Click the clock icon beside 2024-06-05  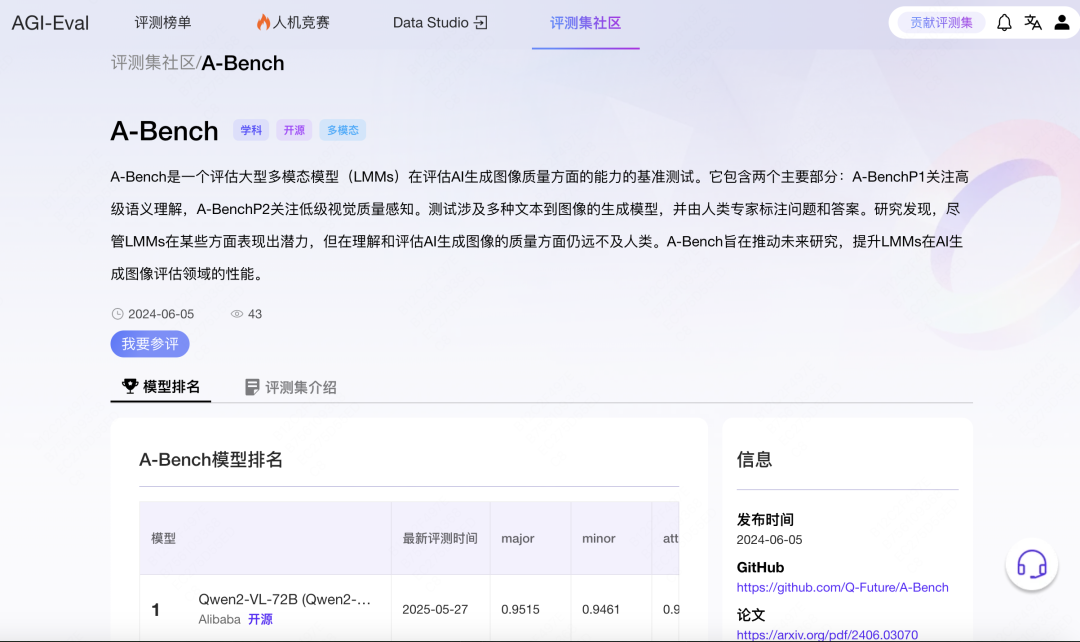pyautogui.click(x=117, y=314)
